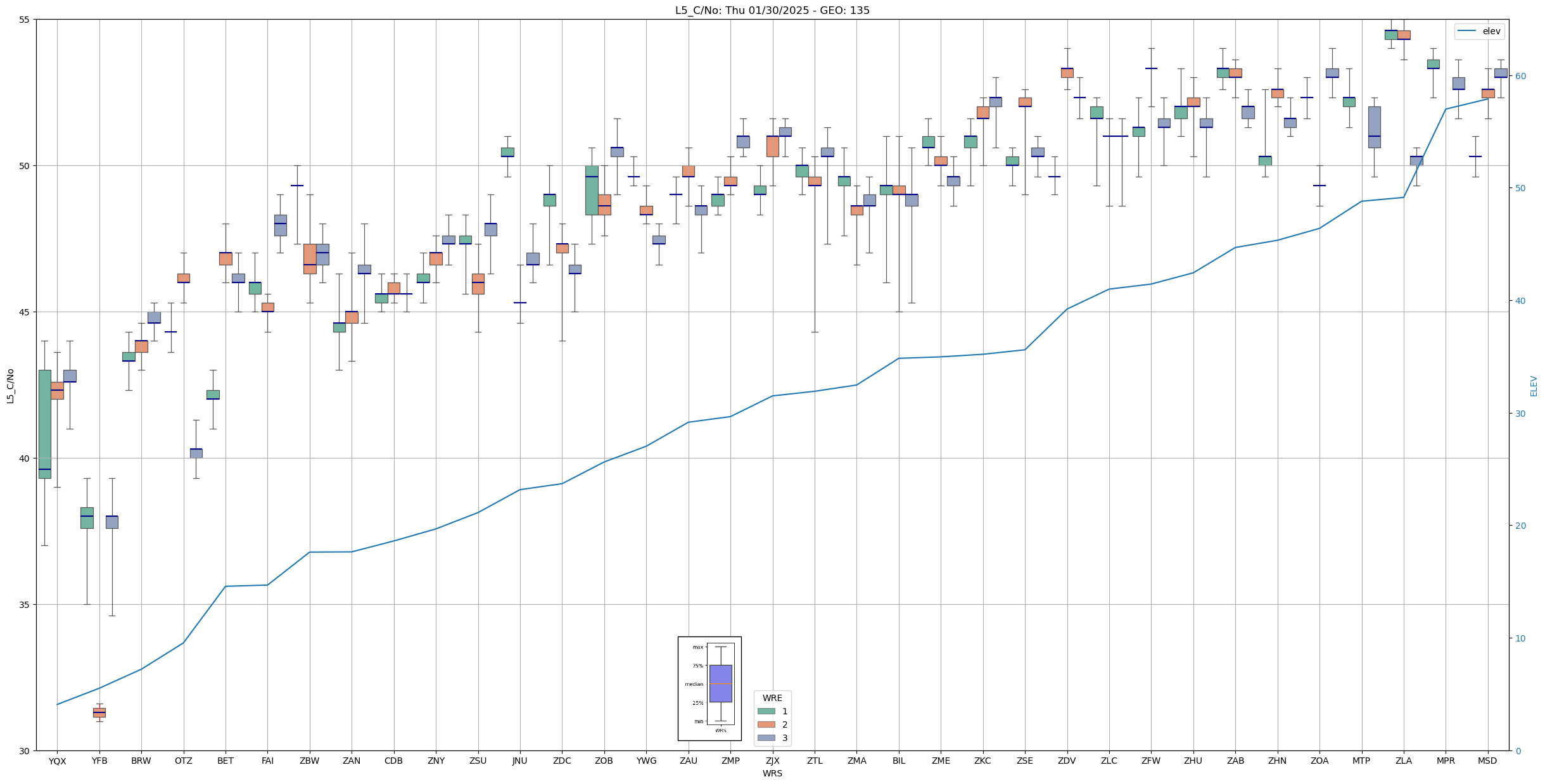
Task: Click the small orange YFB box near 31
Action: click(99, 712)
